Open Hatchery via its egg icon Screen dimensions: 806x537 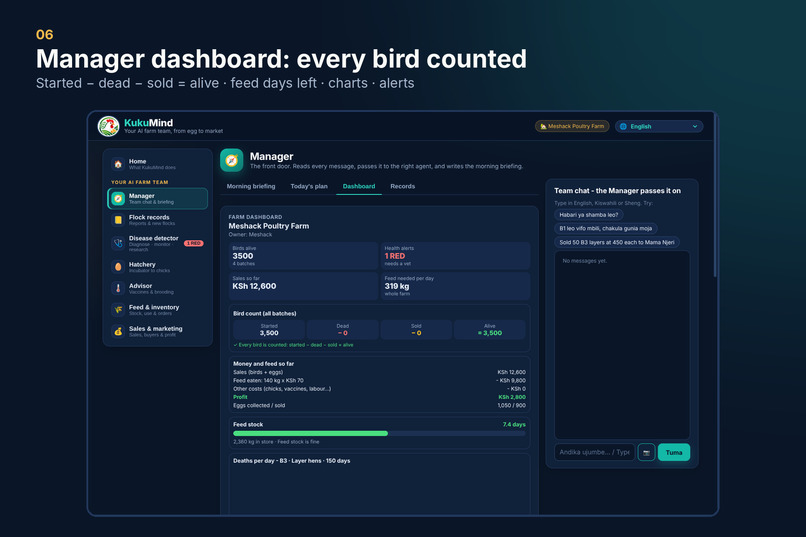point(118,267)
